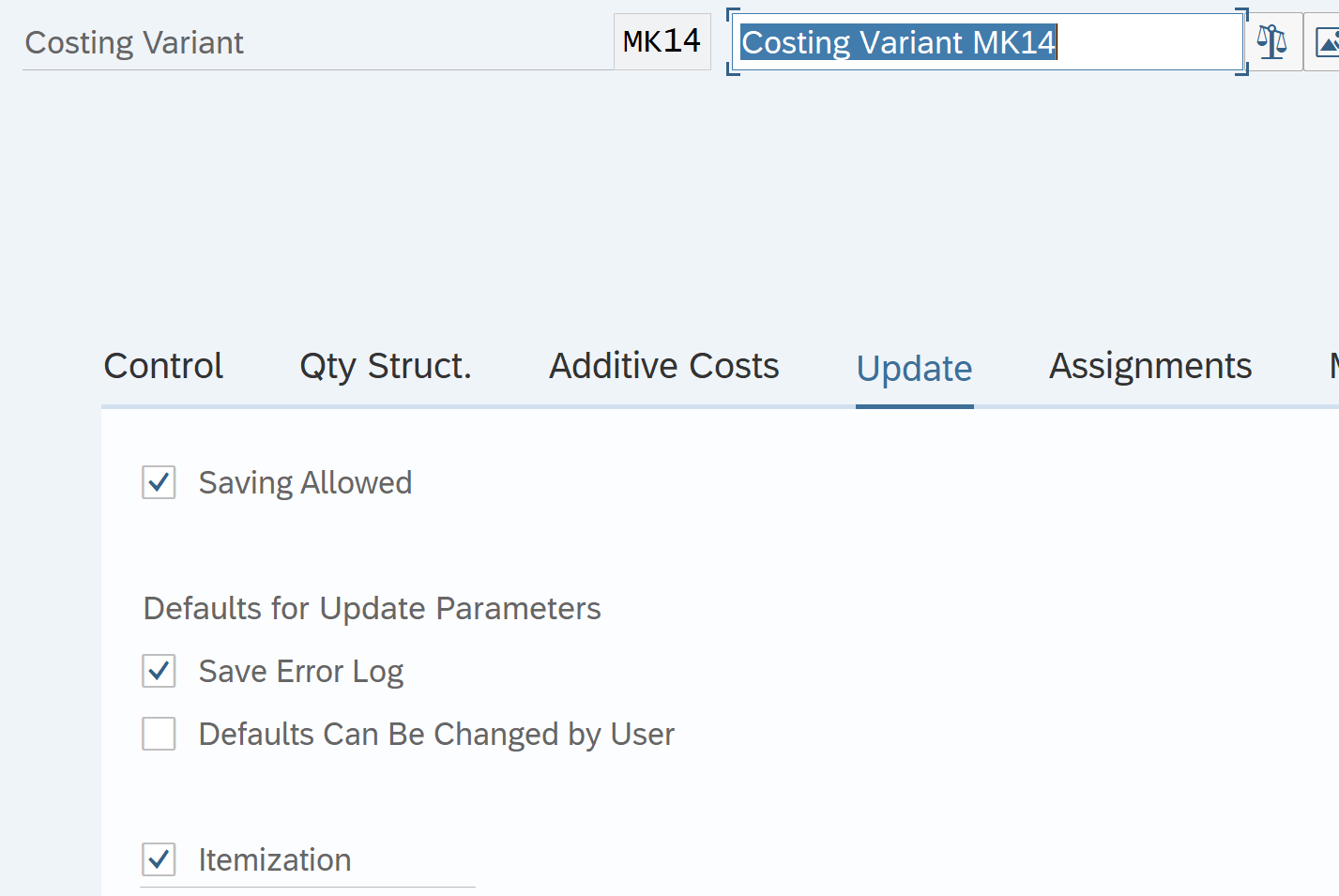
Task: Go to the Additive Costs tab
Action: point(663,366)
